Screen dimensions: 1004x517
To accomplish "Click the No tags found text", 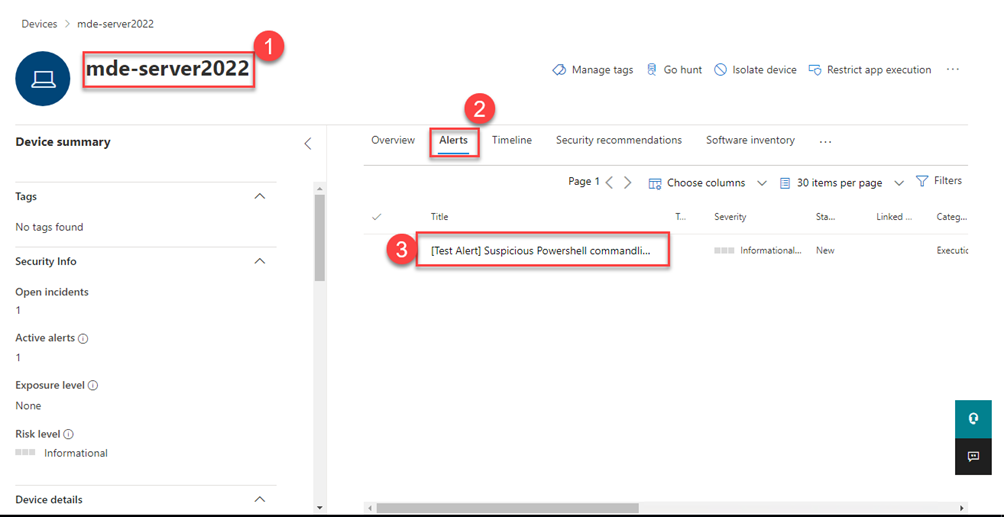I will [x=49, y=227].
